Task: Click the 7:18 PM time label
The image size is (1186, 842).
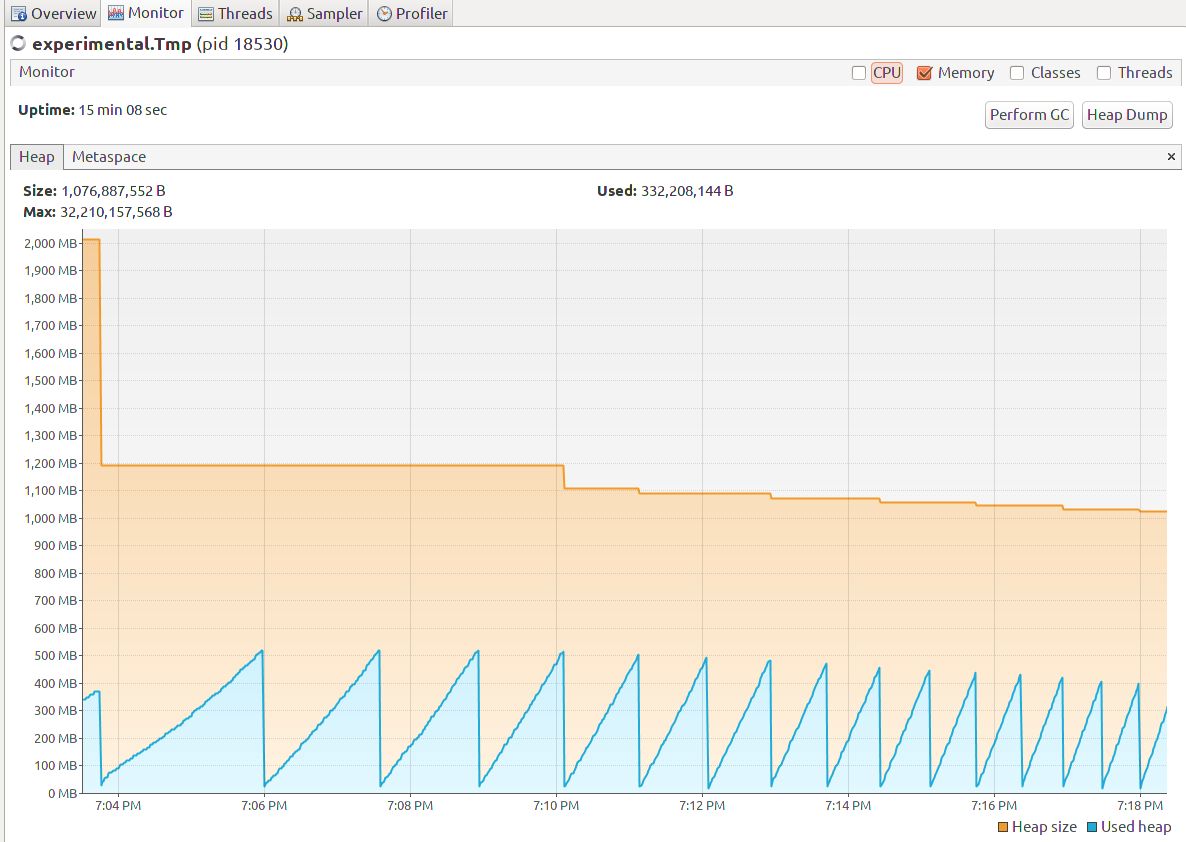Action: (1140, 806)
